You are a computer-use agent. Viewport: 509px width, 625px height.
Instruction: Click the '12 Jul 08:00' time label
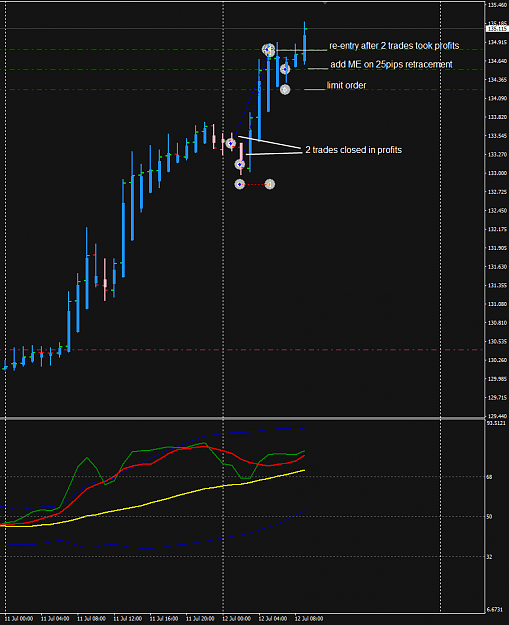pos(309,619)
